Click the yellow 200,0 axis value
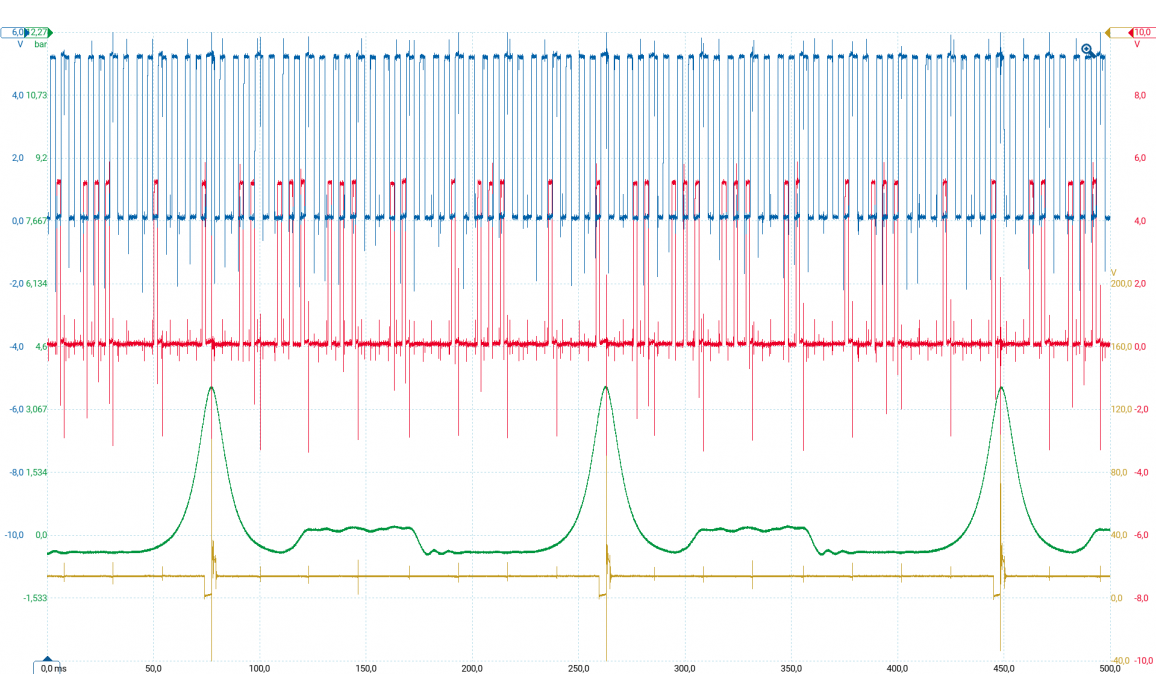 click(1121, 284)
